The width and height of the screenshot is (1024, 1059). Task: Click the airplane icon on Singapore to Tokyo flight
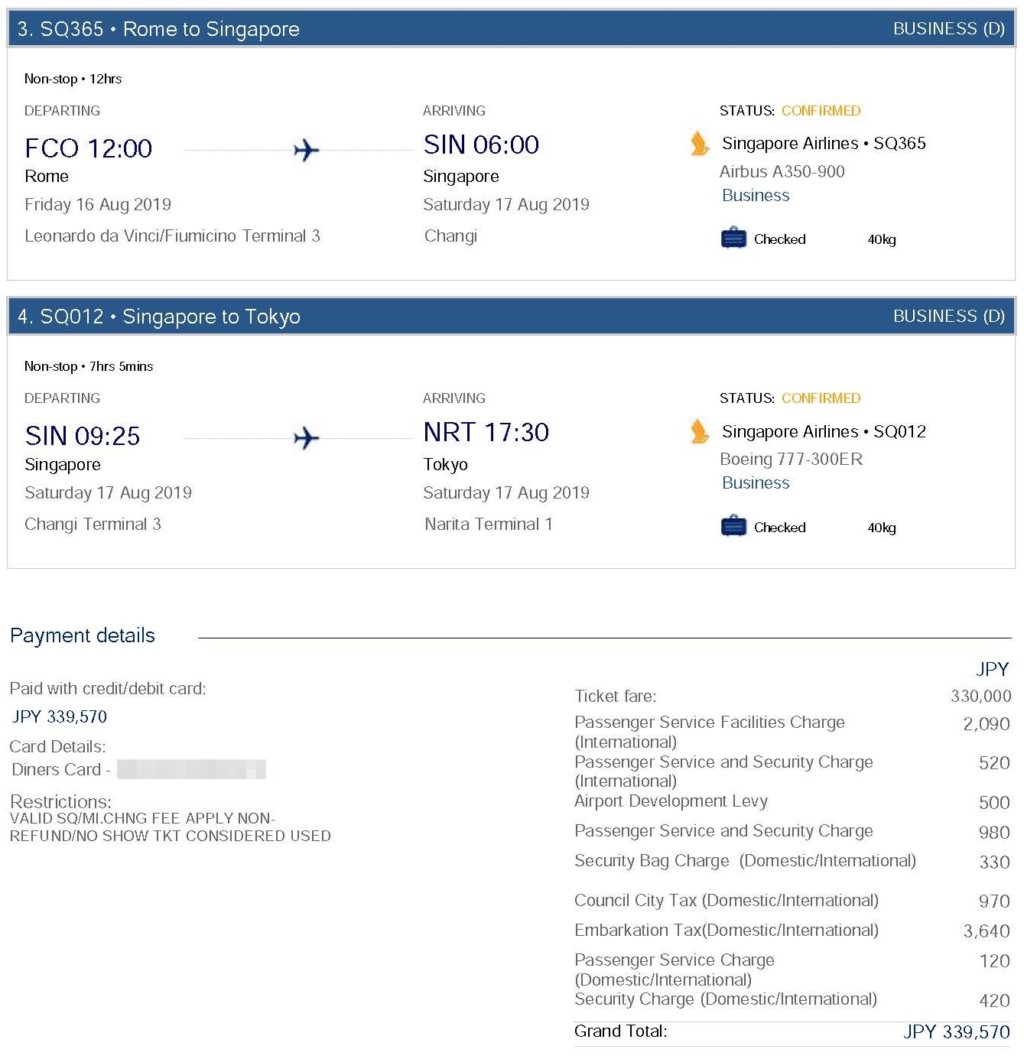[x=306, y=438]
